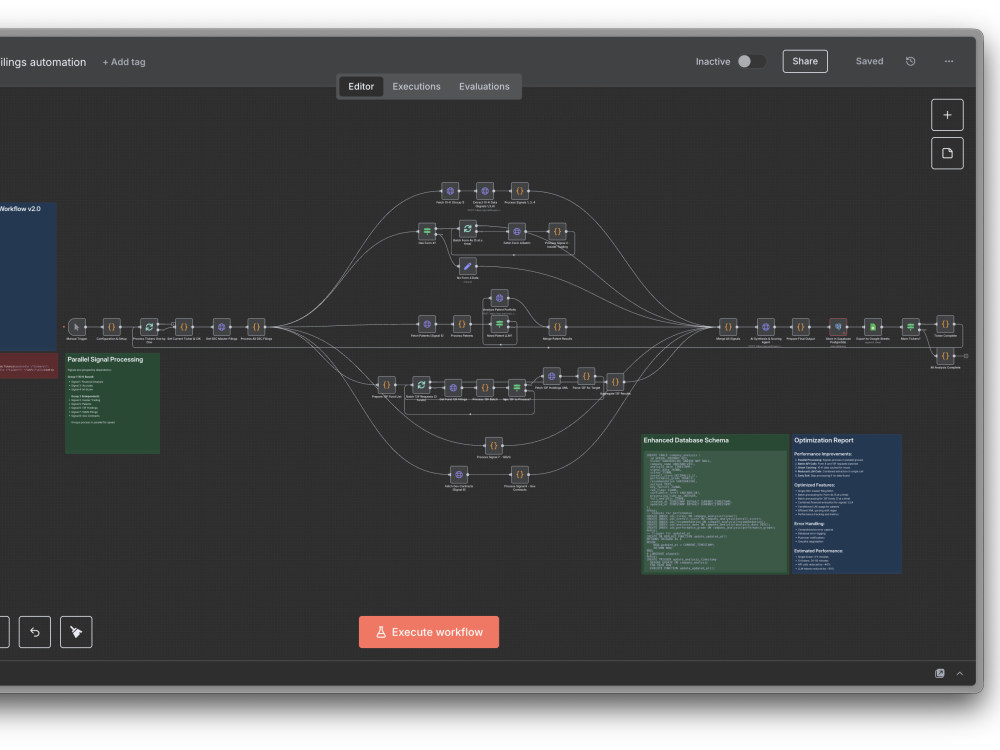Open the Parse 13F for Target node
This screenshot has width=1000, height=750.
pyautogui.click(x=586, y=376)
